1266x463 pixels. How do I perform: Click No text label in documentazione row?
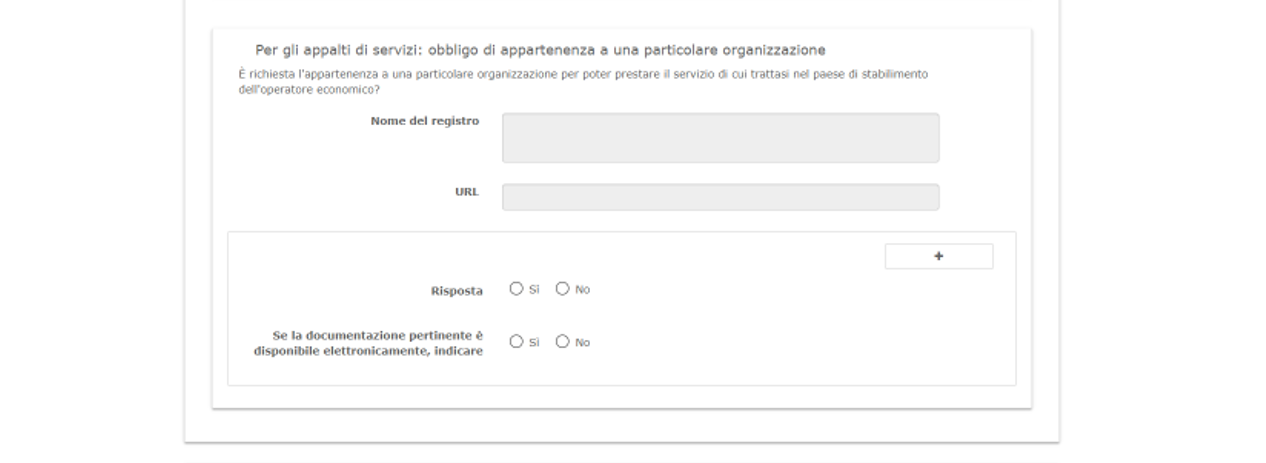(582, 343)
